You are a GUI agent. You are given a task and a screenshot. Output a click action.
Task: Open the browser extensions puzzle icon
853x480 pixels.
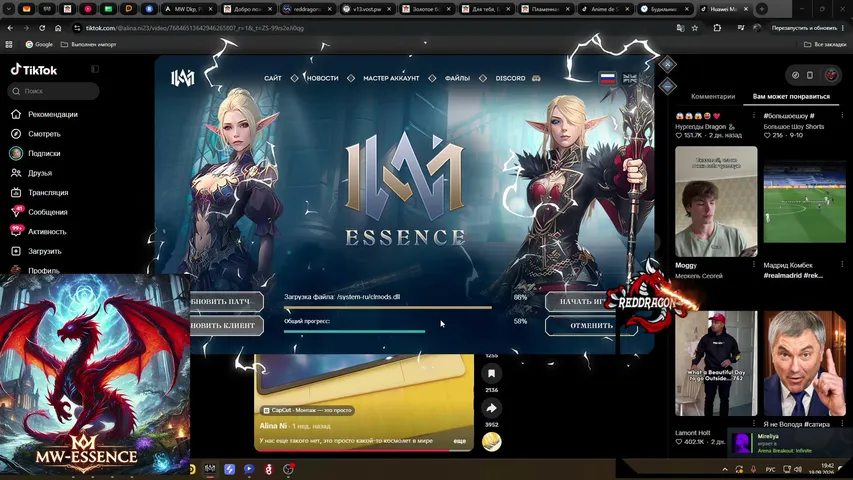717,28
